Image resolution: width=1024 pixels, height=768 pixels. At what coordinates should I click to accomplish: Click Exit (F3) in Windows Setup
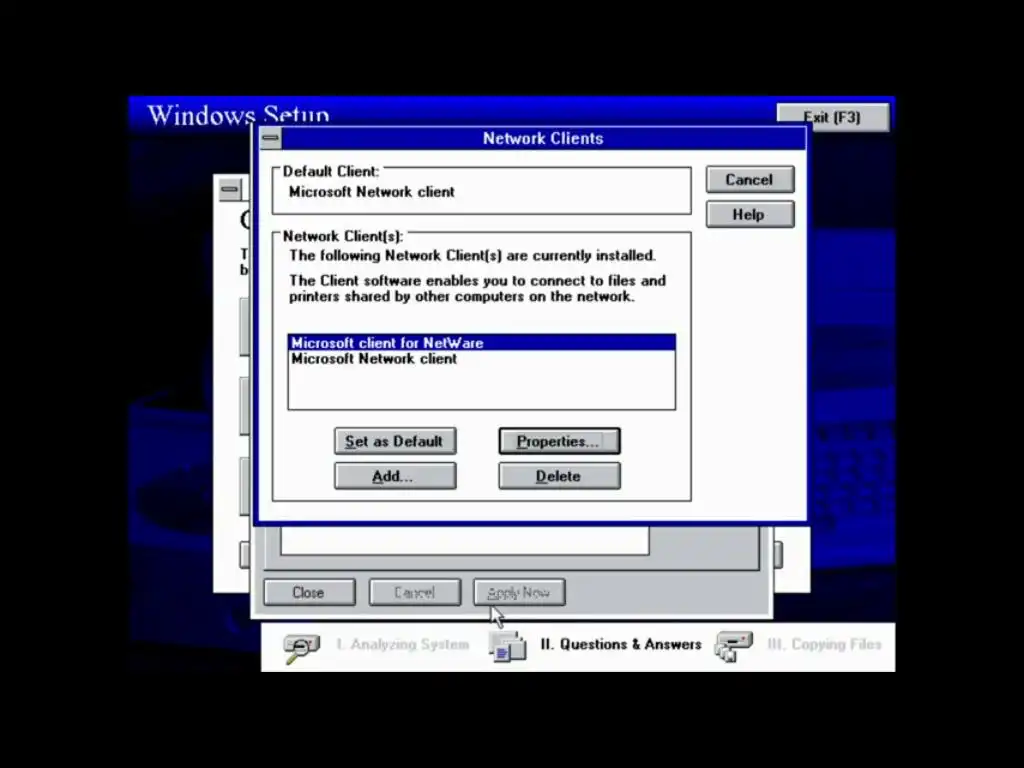pos(832,117)
